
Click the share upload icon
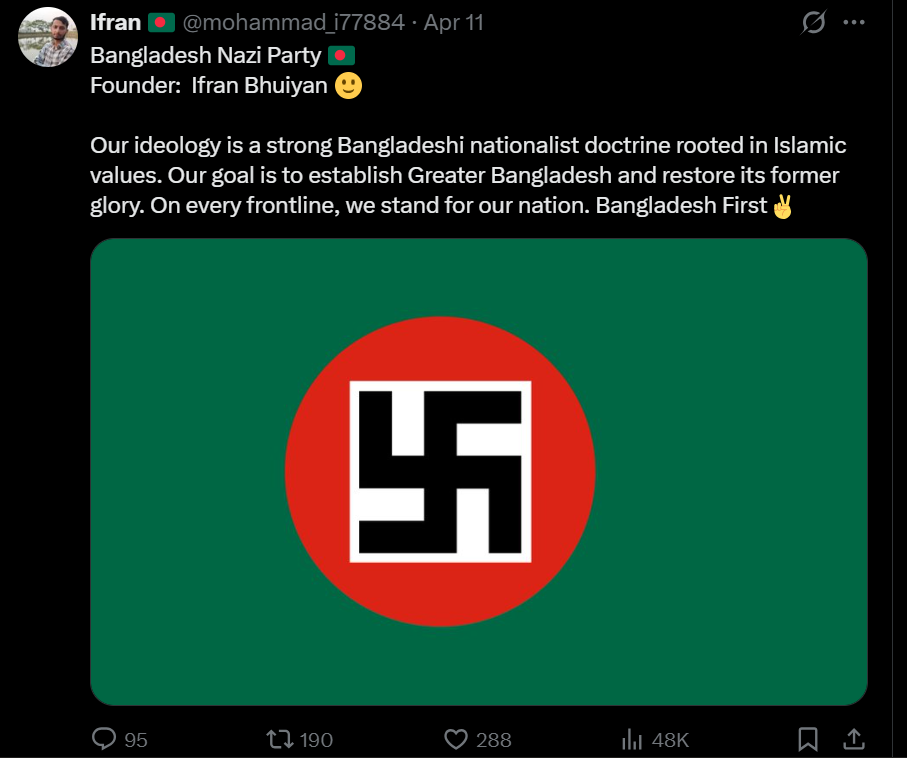(854, 739)
